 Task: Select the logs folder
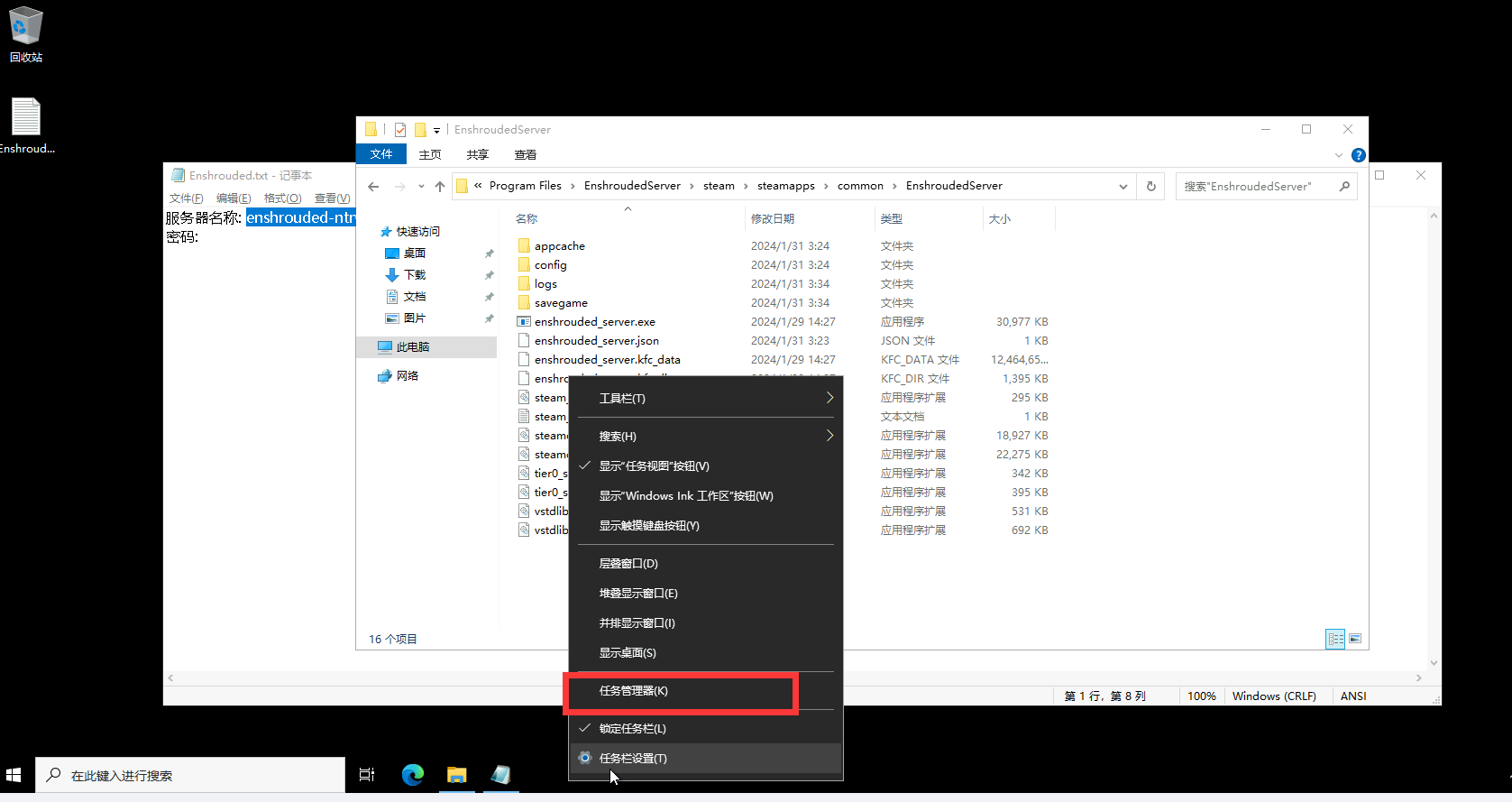545,284
